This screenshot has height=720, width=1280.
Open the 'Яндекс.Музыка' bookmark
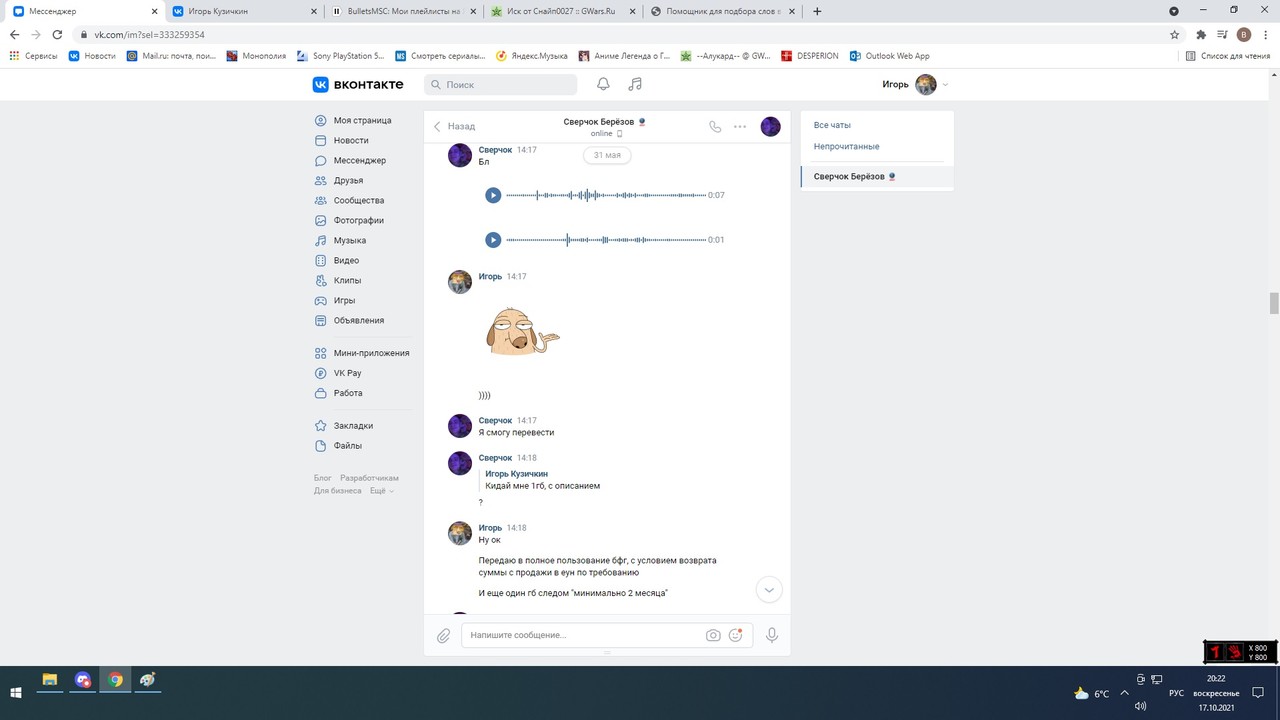click(x=532, y=56)
